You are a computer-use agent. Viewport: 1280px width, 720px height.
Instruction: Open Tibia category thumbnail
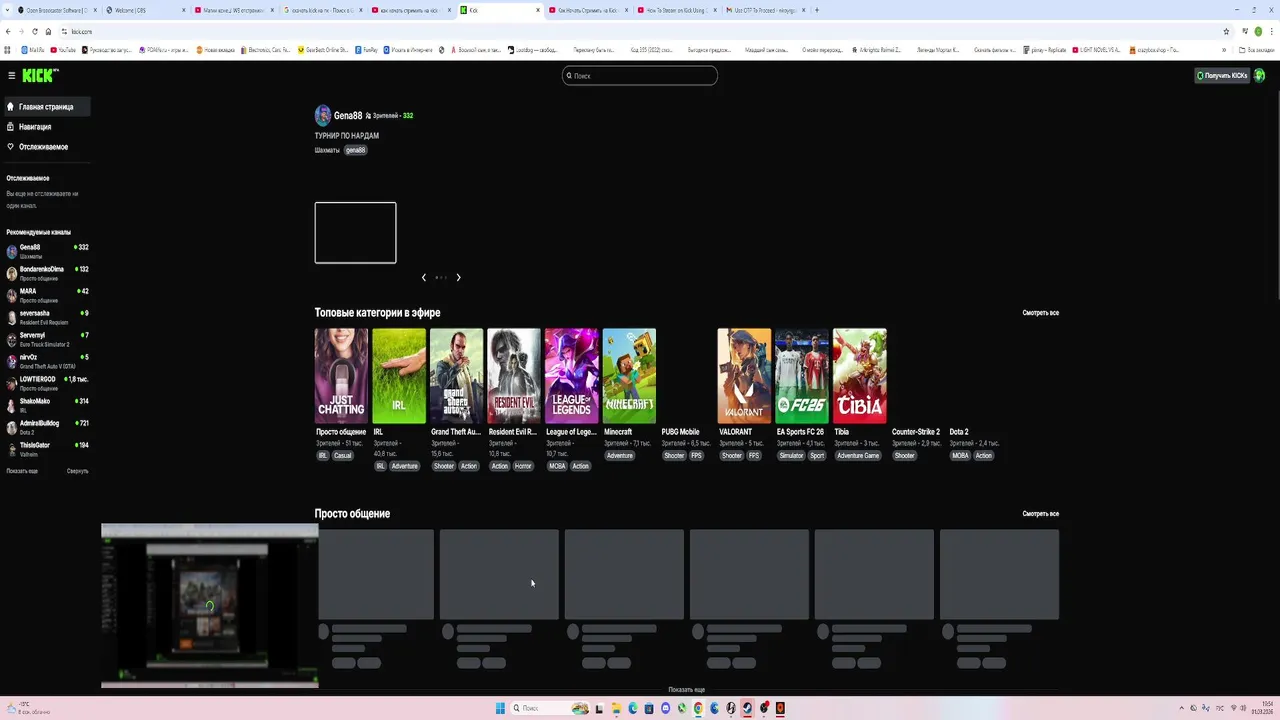860,376
